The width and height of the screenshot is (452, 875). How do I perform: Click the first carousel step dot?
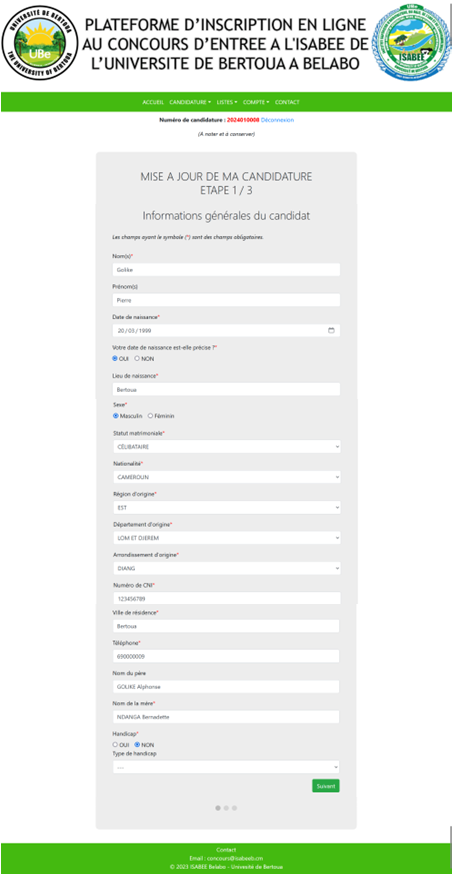coord(218,807)
